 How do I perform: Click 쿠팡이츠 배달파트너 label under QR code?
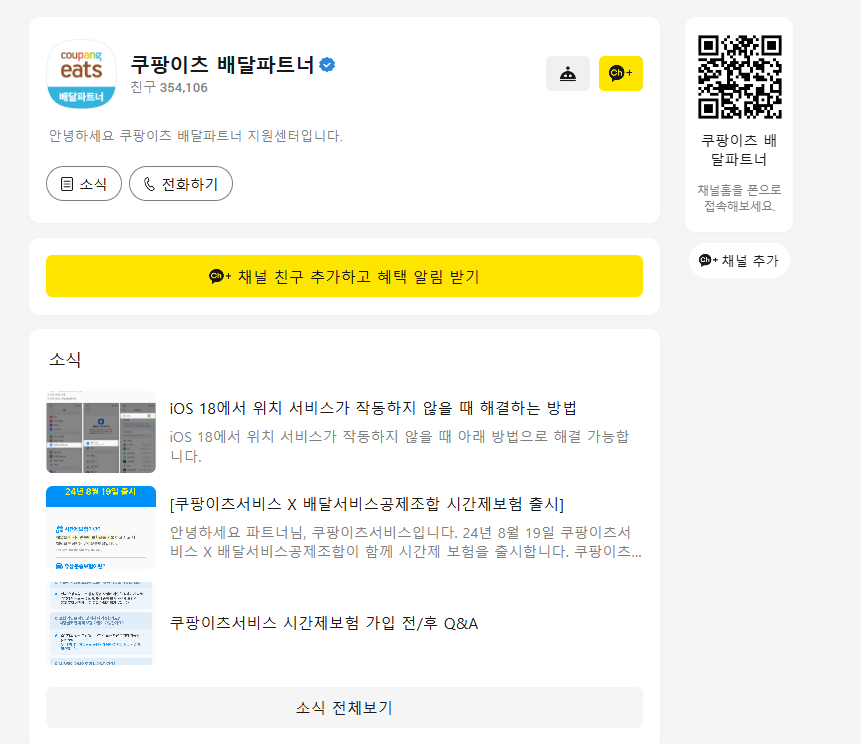pos(739,150)
